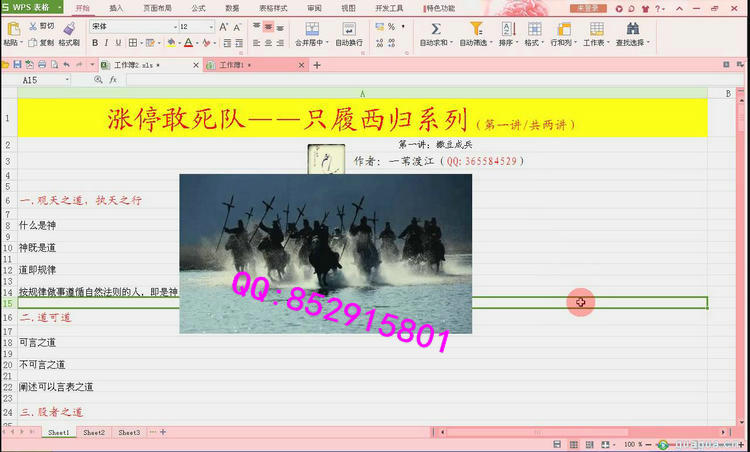Click the Format Painter brush icon
750x452 pixels.
point(69,28)
